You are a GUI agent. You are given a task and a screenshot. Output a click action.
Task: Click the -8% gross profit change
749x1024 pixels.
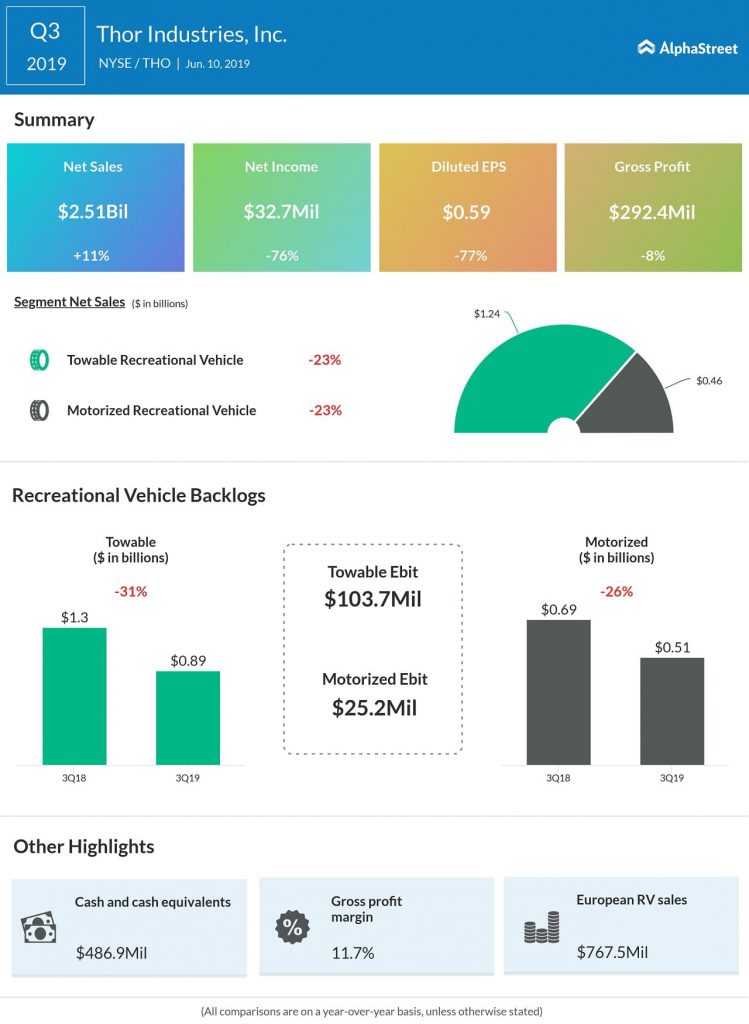click(653, 255)
